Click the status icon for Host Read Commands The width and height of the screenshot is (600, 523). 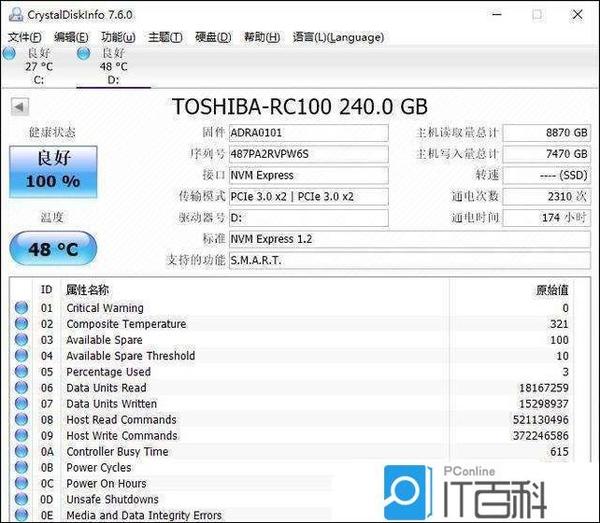21,419
